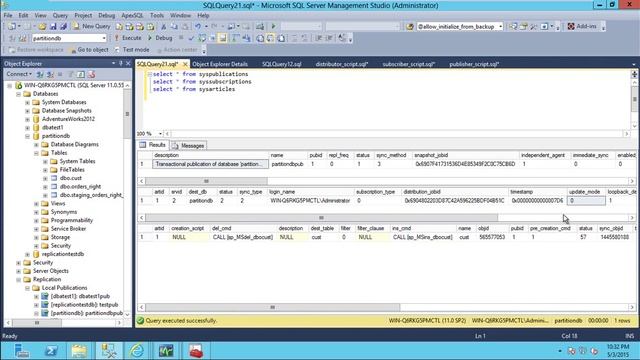Collapse the Databases tree node
Screen dimensions: 640x360
pyautogui.click(x=18, y=94)
